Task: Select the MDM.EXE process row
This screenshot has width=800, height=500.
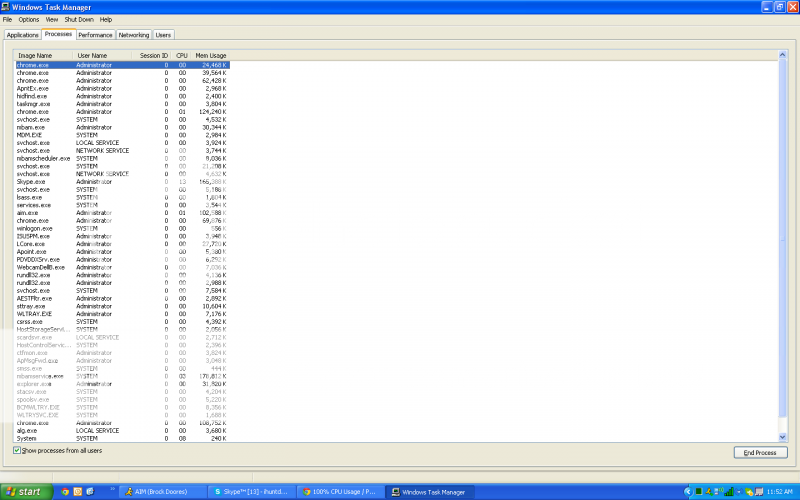Action: click(122, 135)
